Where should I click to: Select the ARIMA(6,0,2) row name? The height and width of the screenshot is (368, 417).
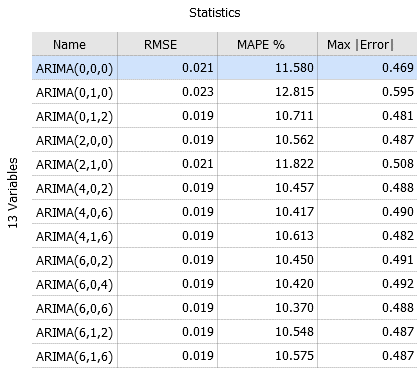pos(74,260)
